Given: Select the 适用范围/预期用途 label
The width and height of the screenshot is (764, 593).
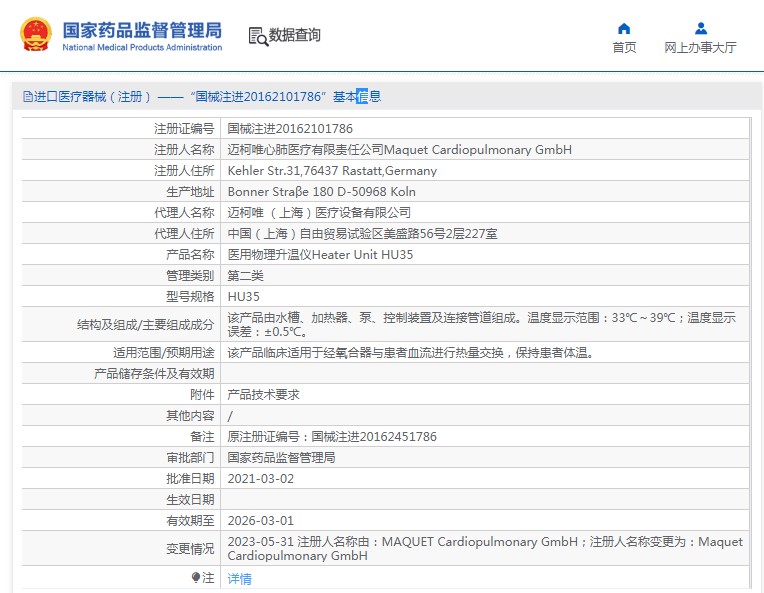Looking at the screenshot, I should click(x=163, y=353).
